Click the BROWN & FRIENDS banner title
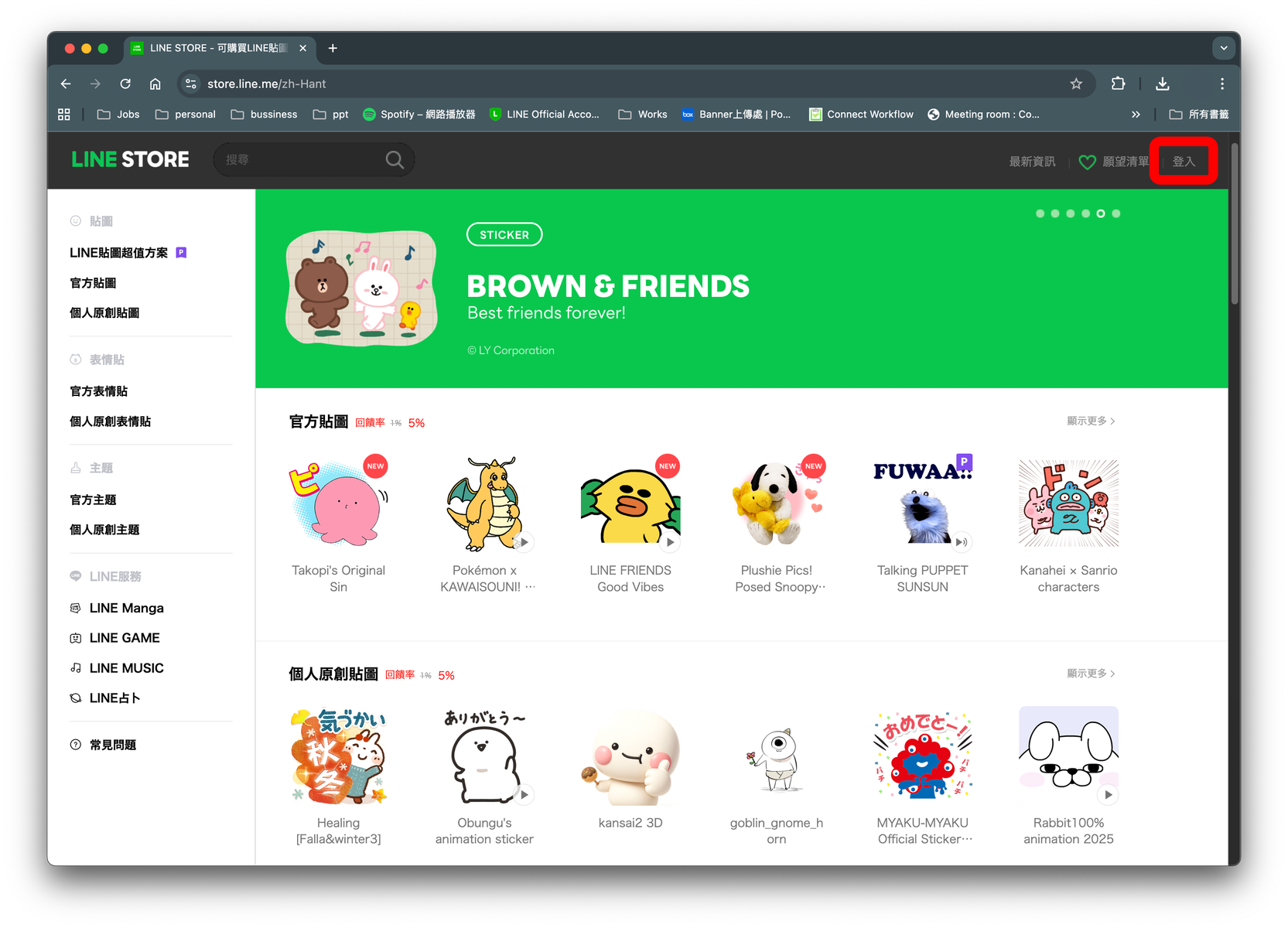 click(x=608, y=286)
